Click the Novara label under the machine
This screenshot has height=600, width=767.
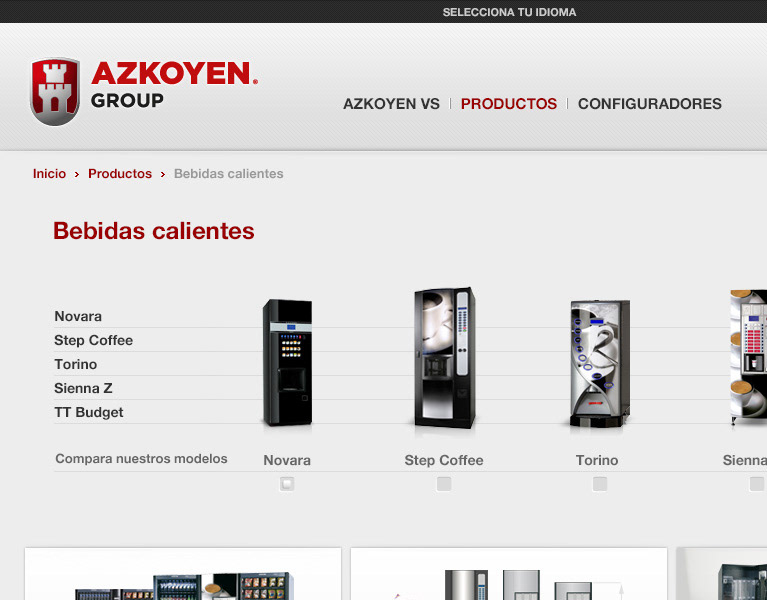(x=287, y=460)
